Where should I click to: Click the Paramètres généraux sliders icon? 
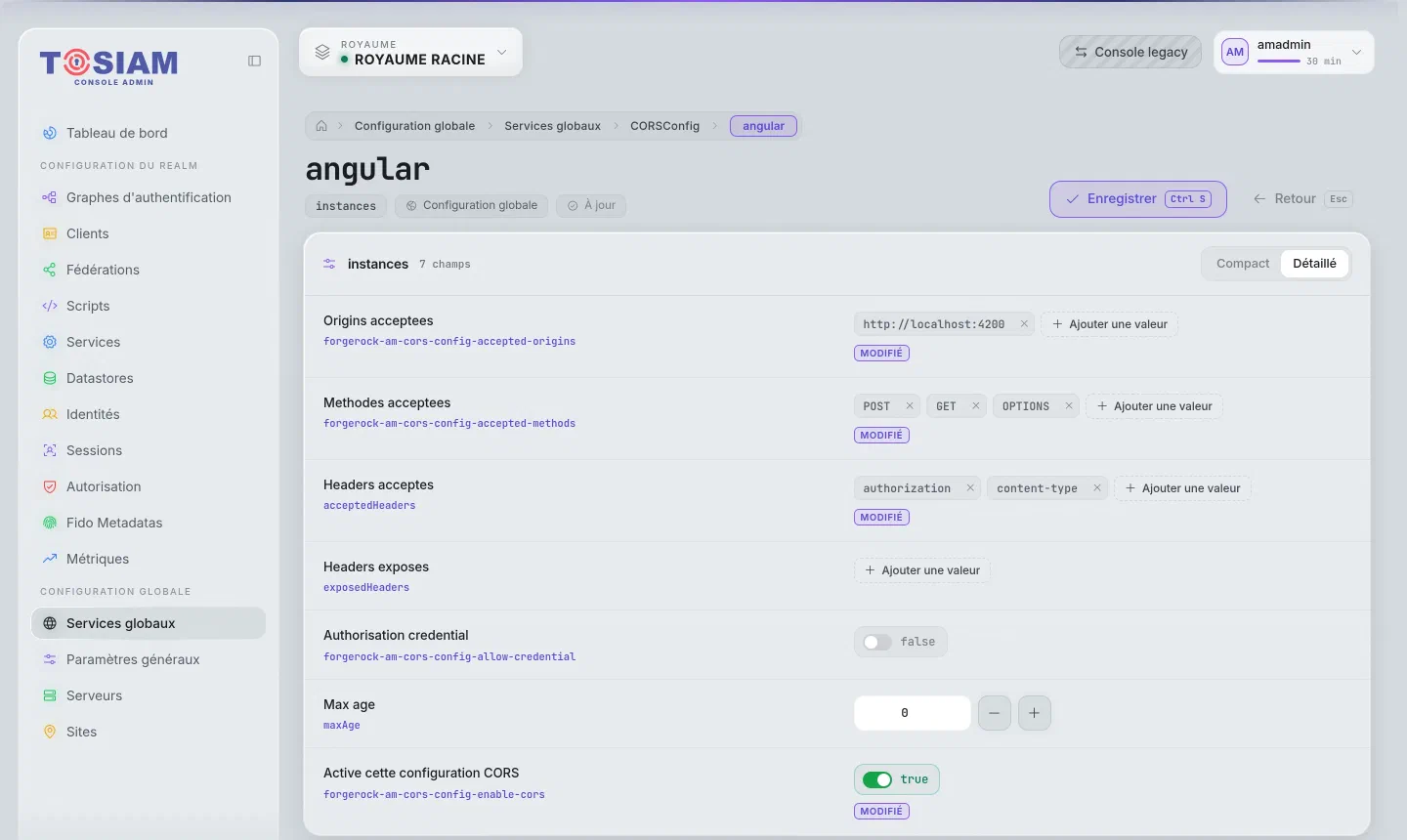[50, 659]
